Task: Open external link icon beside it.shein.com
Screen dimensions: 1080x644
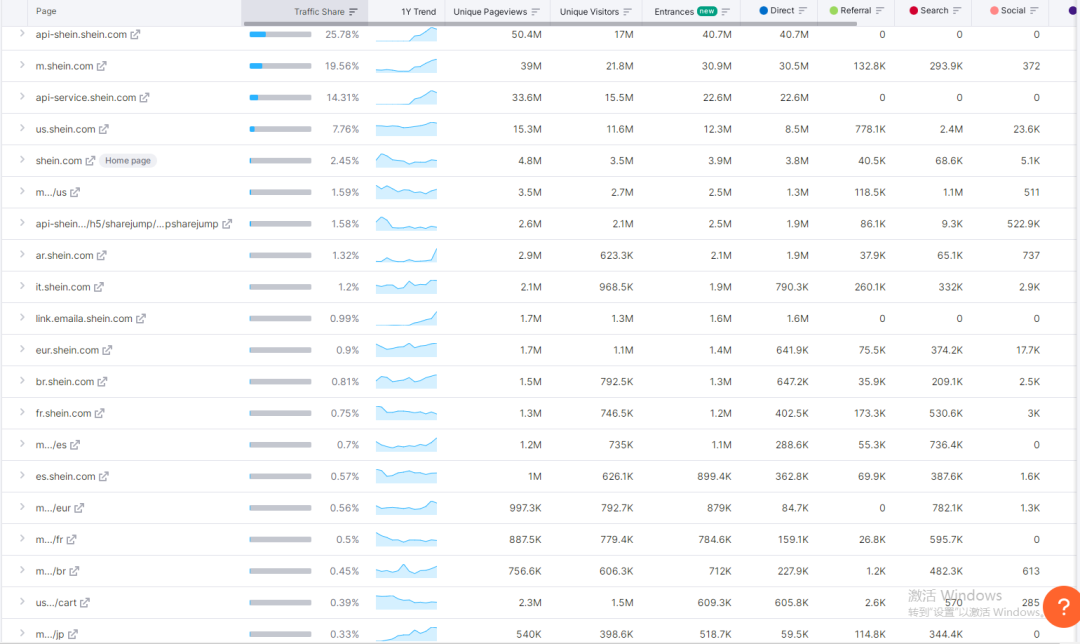Action: pos(98,287)
